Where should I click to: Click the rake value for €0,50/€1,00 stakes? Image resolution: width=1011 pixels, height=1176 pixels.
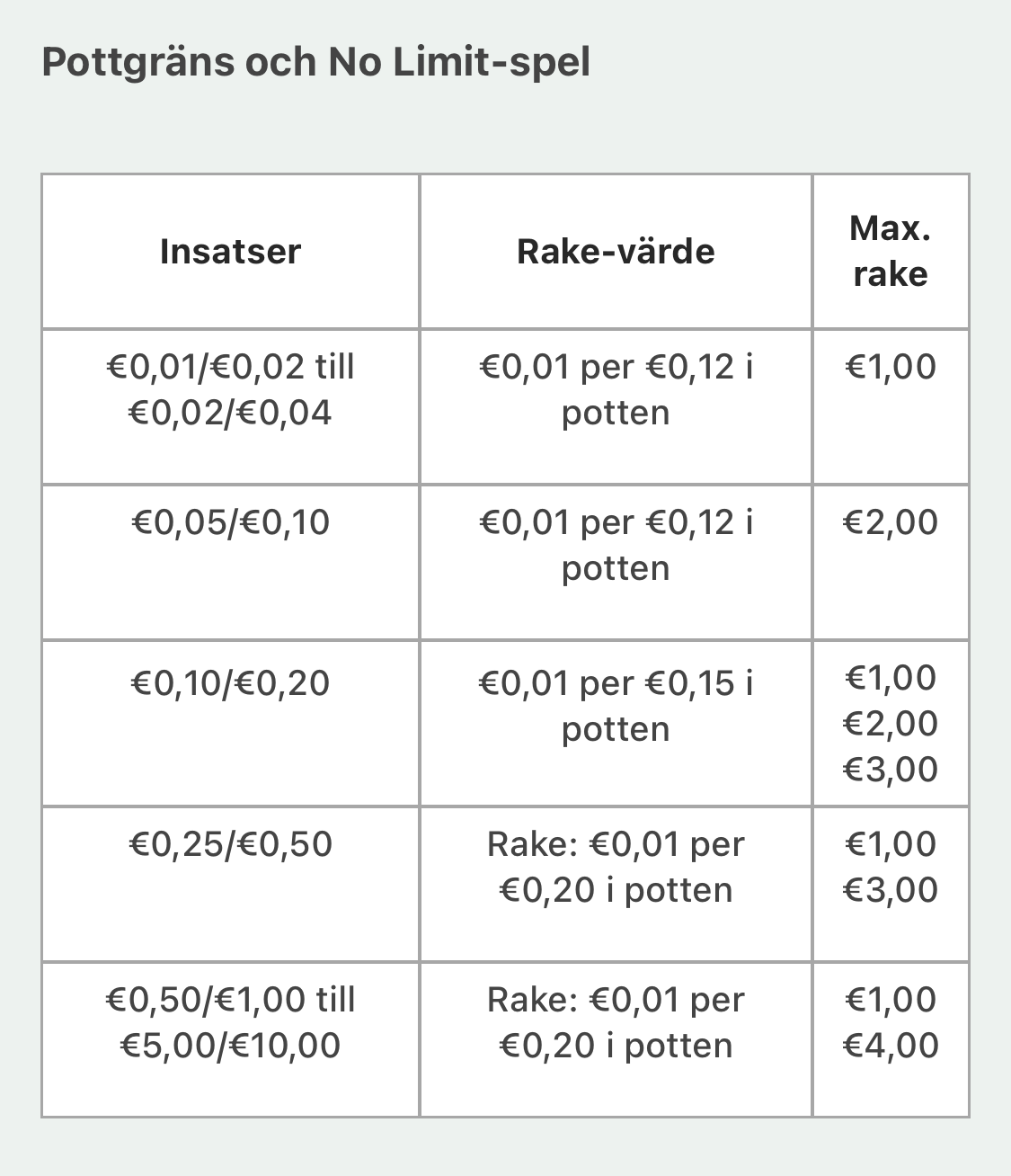[x=616, y=1022]
